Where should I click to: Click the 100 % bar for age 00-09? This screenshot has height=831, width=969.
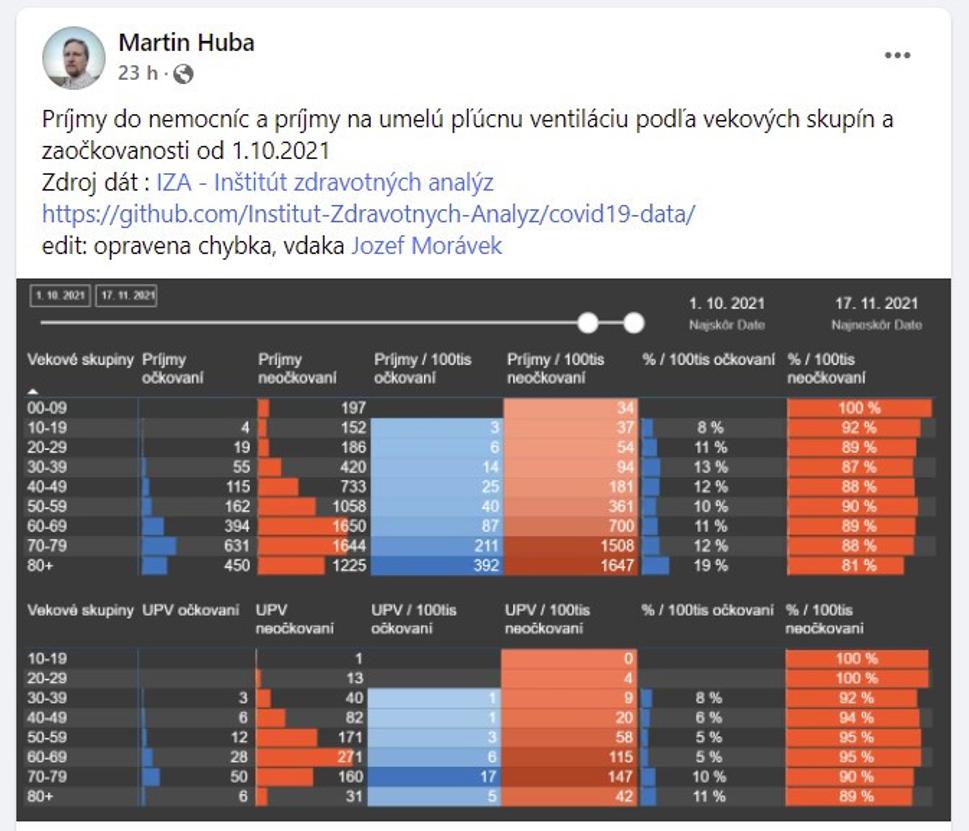860,408
